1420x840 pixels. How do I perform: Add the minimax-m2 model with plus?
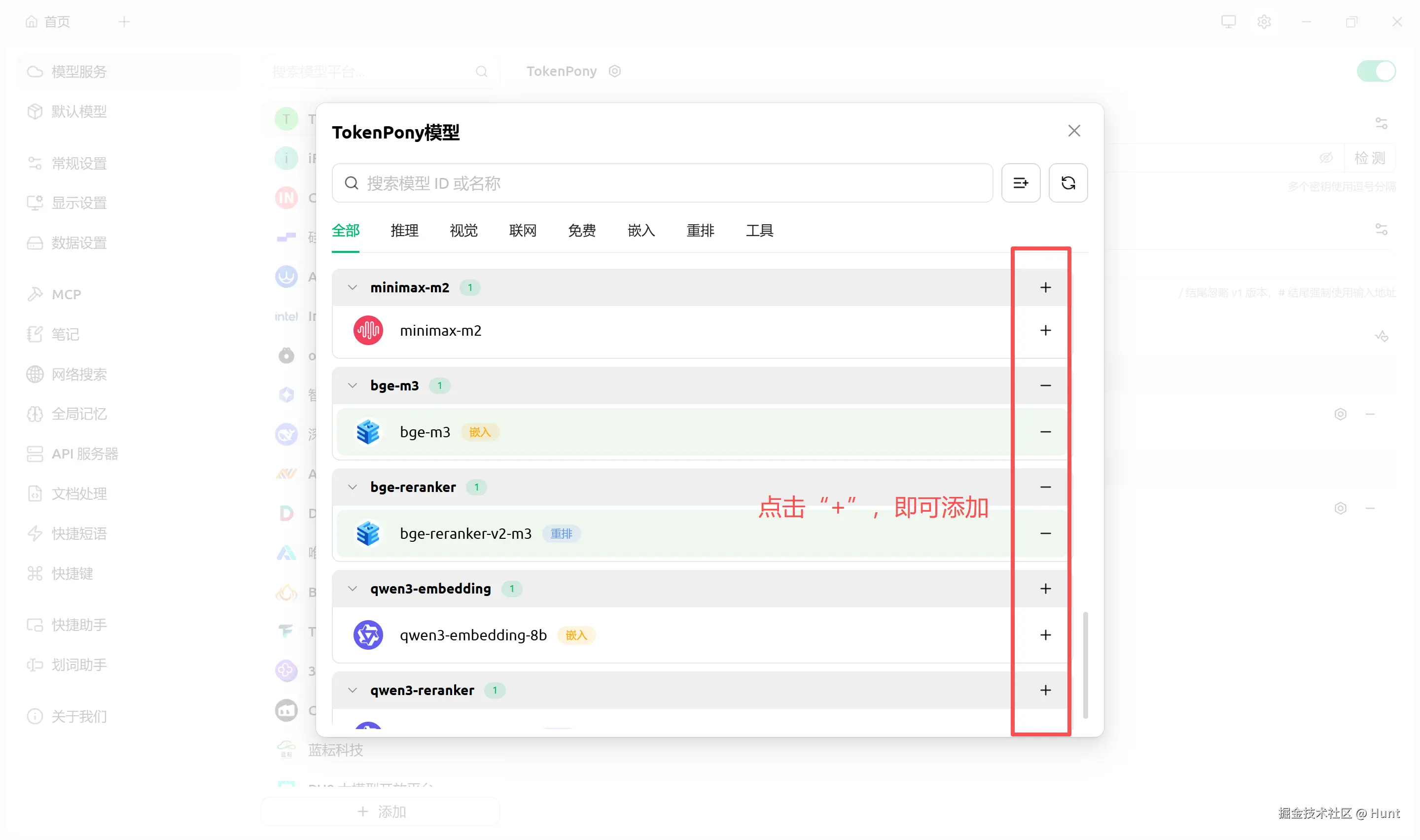click(x=1045, y=331)
